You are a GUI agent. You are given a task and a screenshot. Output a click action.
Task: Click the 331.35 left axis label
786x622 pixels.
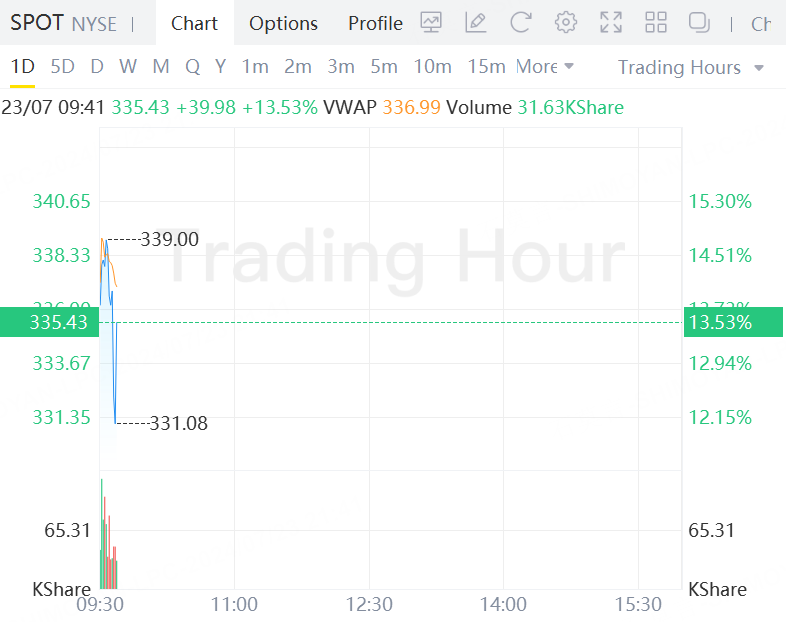(62, 418)
